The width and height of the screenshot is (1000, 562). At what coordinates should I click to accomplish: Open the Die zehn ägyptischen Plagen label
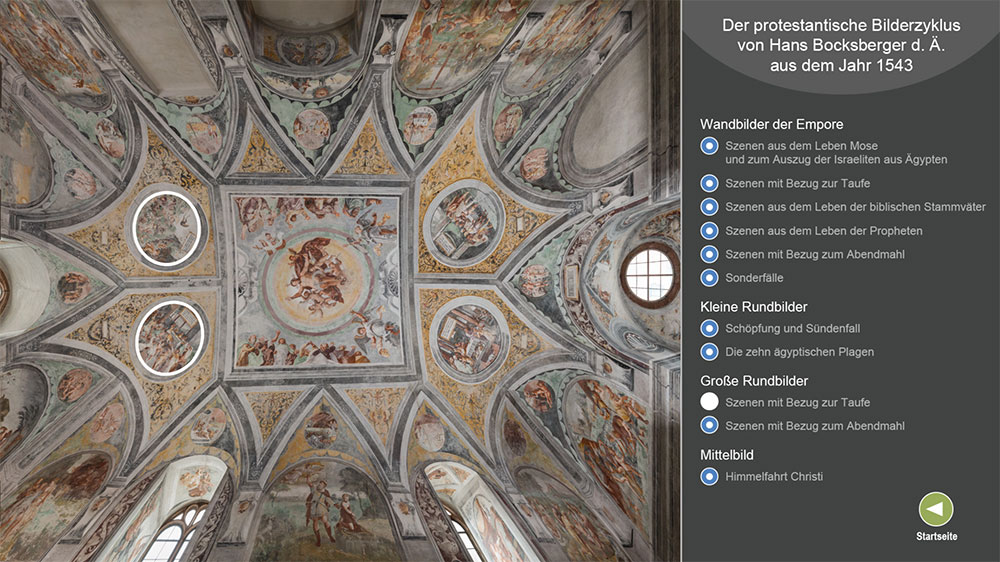click(799, 352)
